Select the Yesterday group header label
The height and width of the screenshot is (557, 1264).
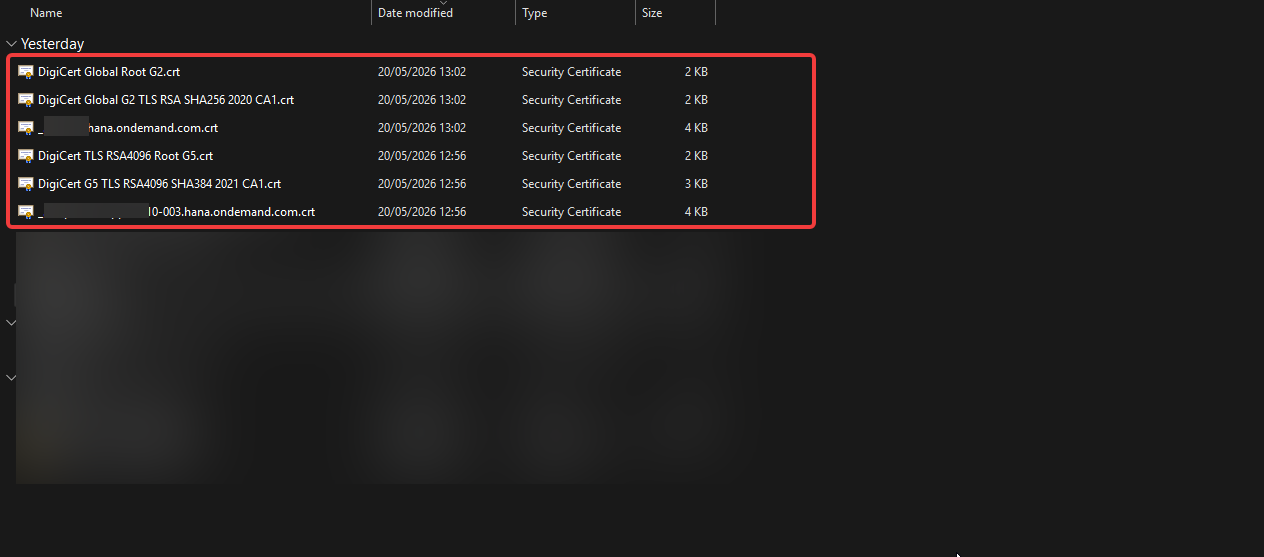52,44
